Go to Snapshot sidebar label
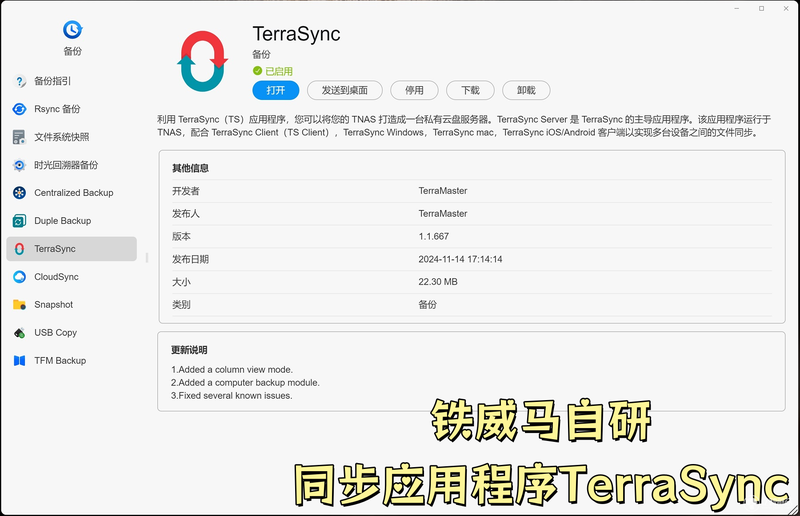 click(x=54, y=305)
